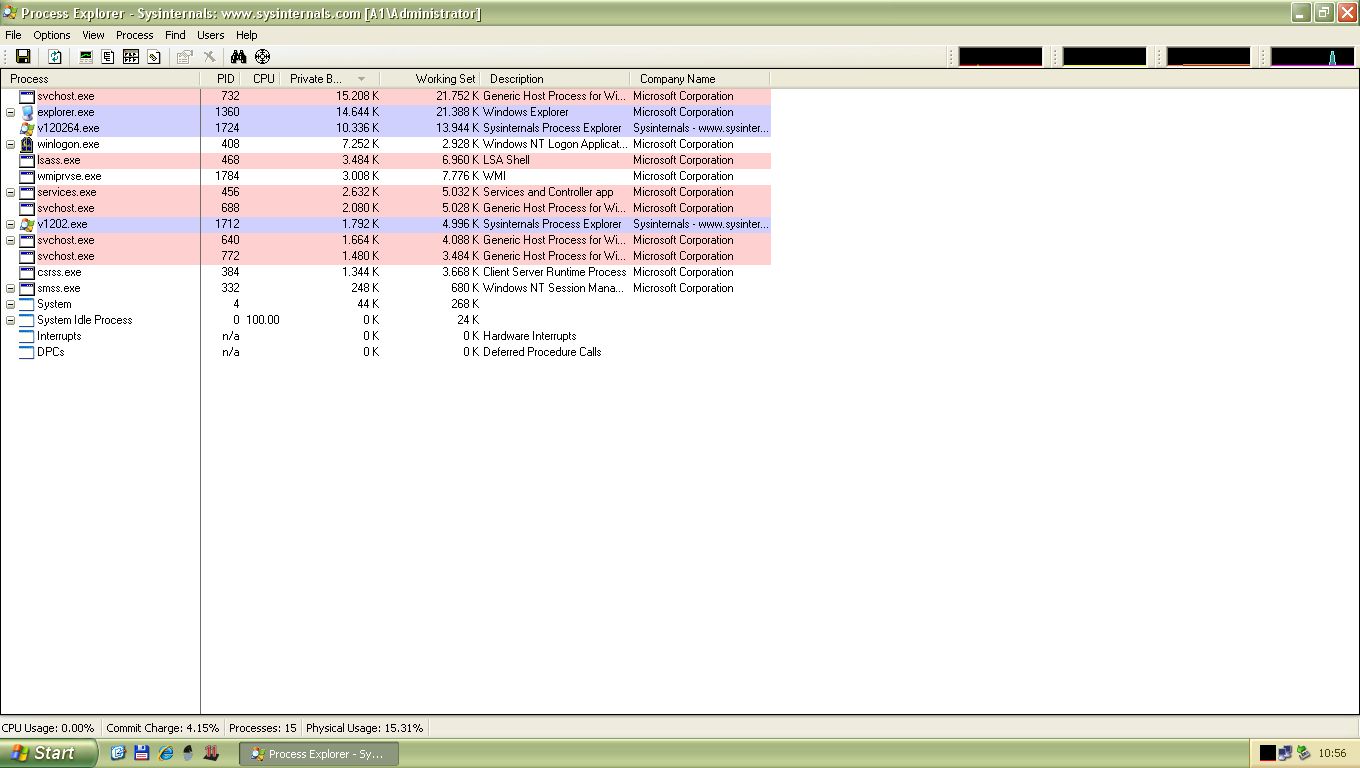This screenshot has height=768, width=1360.
Task: Click the 'CPU Usage: 0.00%' status bar entry
Action: (x=49, y=728)
